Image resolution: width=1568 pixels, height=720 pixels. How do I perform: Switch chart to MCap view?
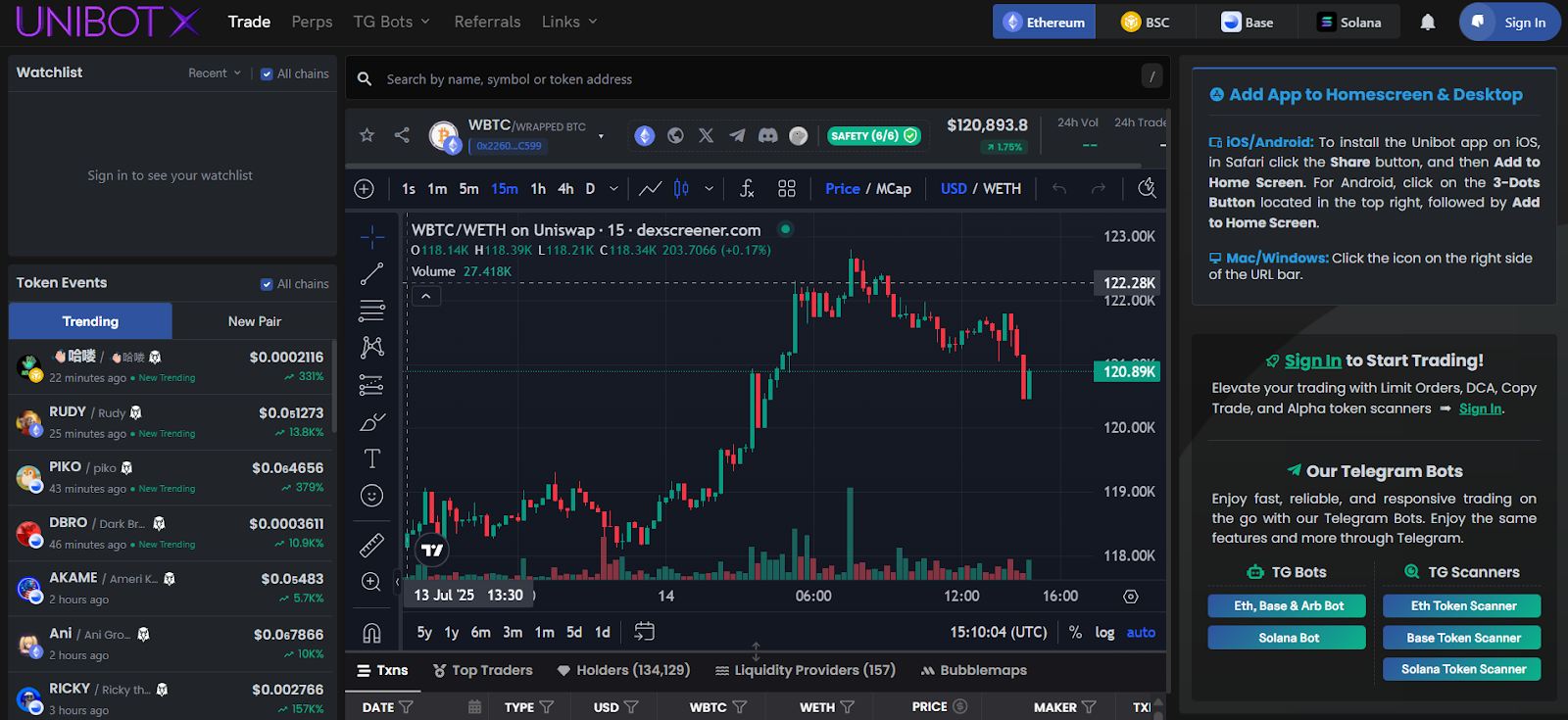pyautogui.click(x=893, y=188)
